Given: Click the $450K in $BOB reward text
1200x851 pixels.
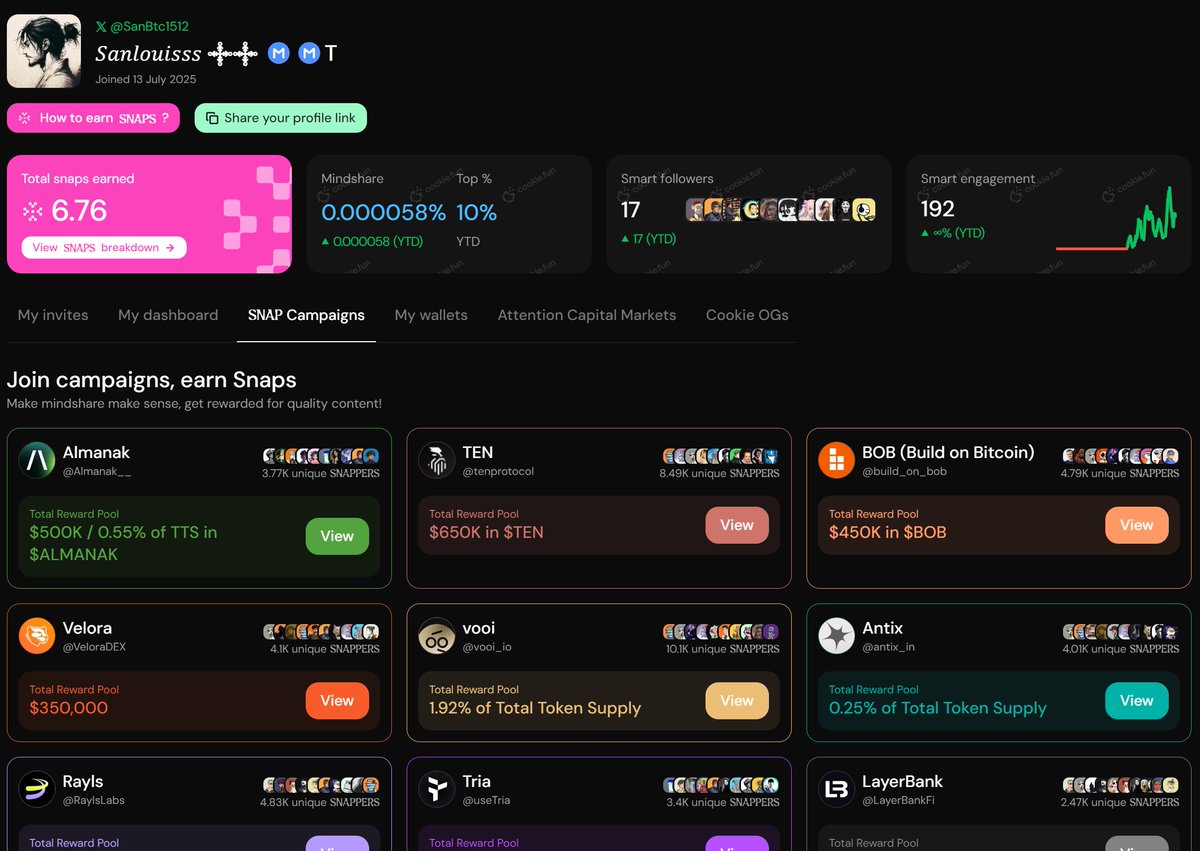Looking at the screenshot, I should 888,532.
